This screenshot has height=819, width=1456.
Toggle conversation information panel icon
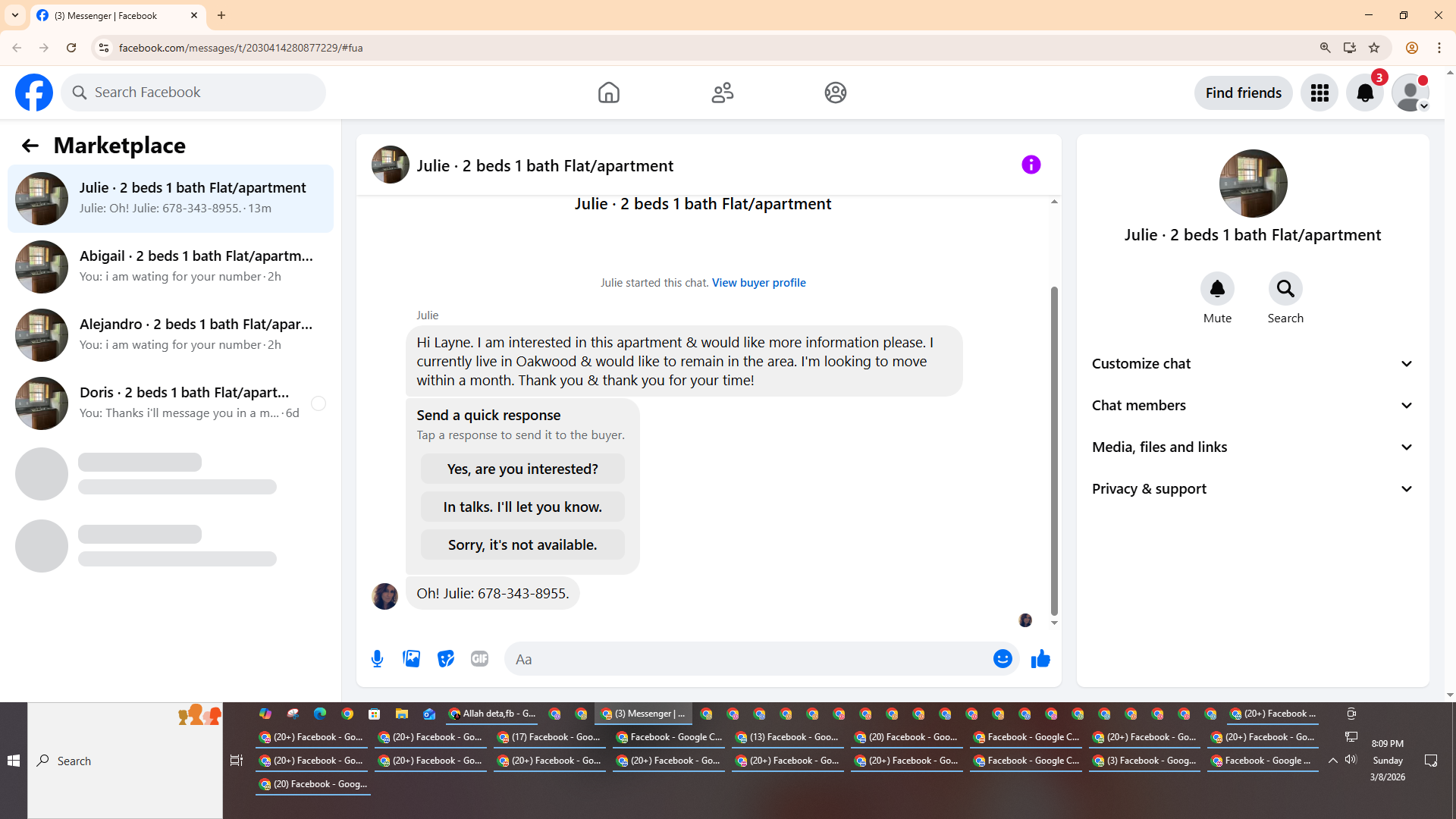(x=1031, y=165)
